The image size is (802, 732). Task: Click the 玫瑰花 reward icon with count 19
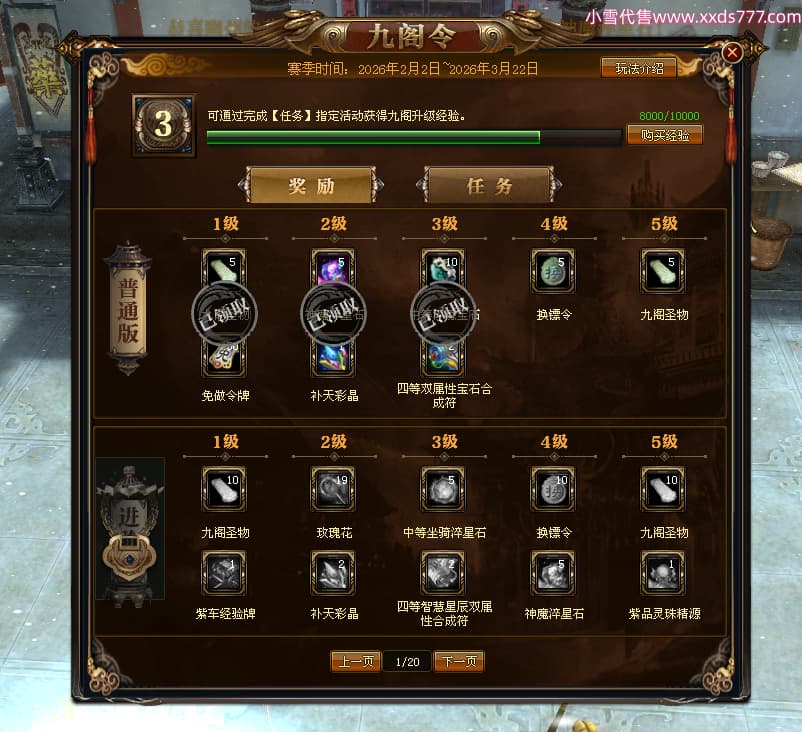pos(333,489)
